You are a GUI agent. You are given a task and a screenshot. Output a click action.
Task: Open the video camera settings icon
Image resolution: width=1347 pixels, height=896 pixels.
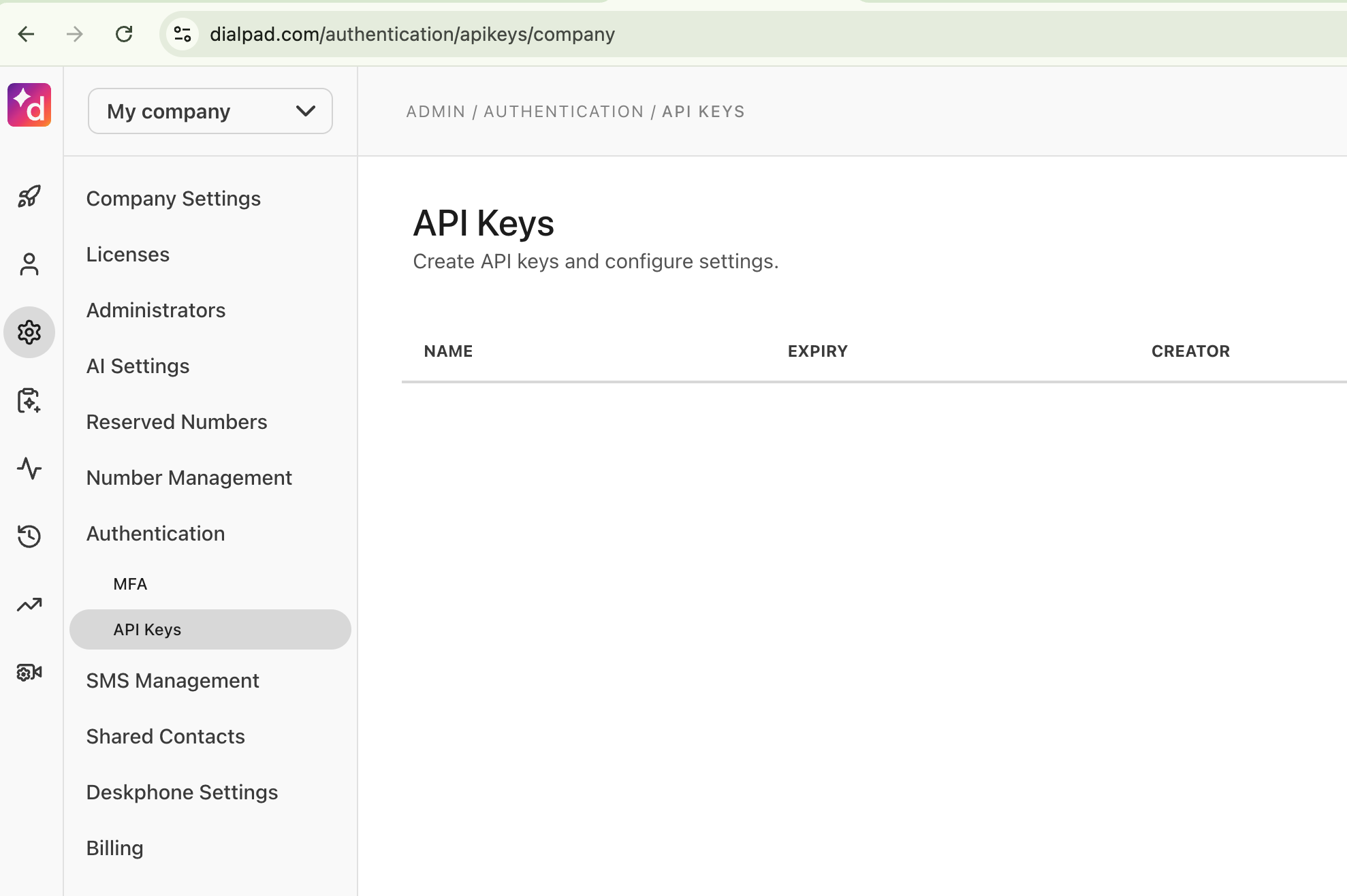[x=29, y=673]
